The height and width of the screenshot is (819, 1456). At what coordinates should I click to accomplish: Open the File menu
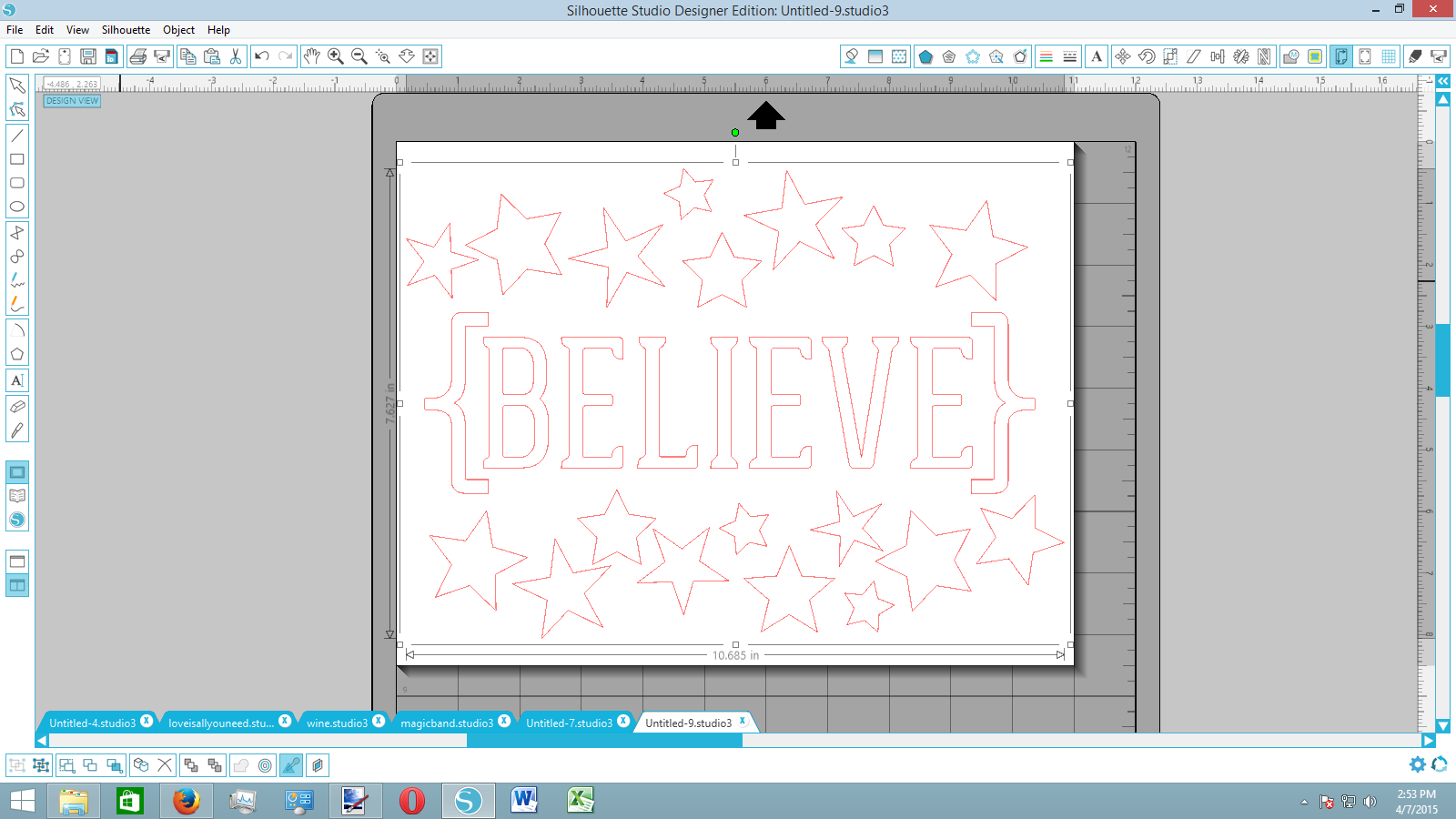[x=15, y=30]
